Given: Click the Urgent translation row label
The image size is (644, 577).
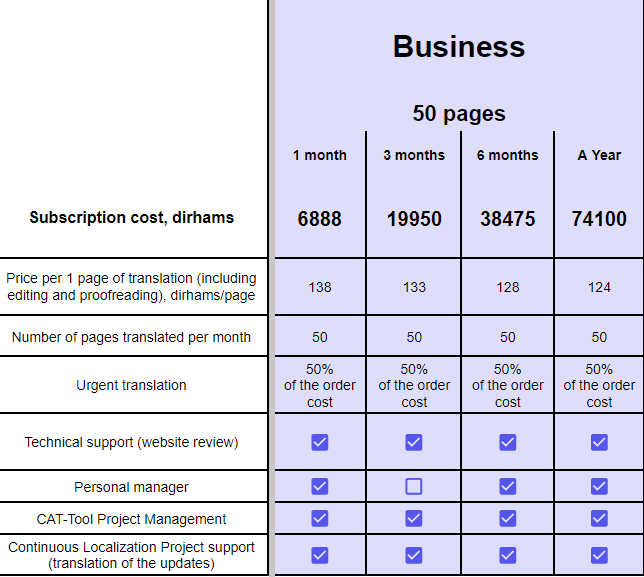Looking at the screenshot, I should 132,385.
